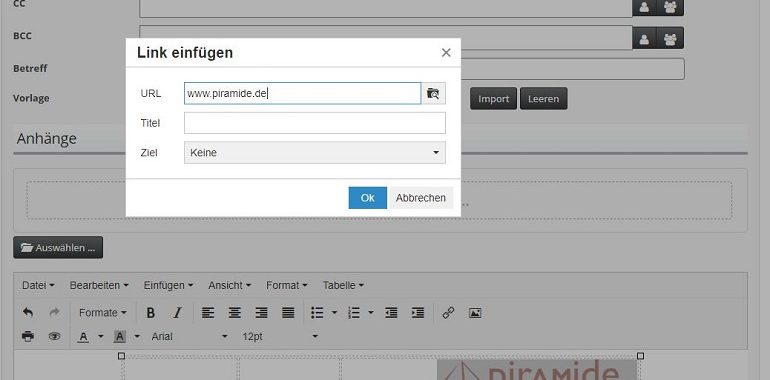Center align text
The height and width of the screenshot is (380, 770).
point(235,313)
